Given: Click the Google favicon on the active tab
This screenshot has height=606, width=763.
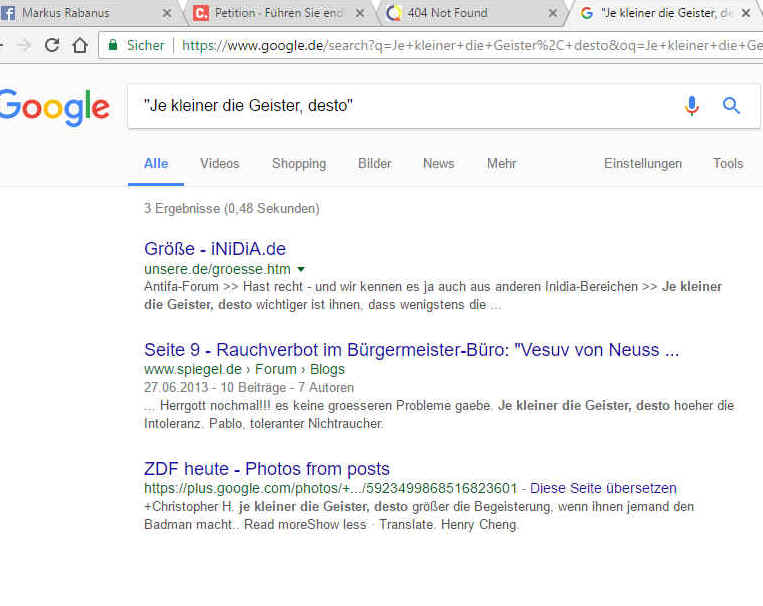Looking at the screenshot, I should pos(587,13).
